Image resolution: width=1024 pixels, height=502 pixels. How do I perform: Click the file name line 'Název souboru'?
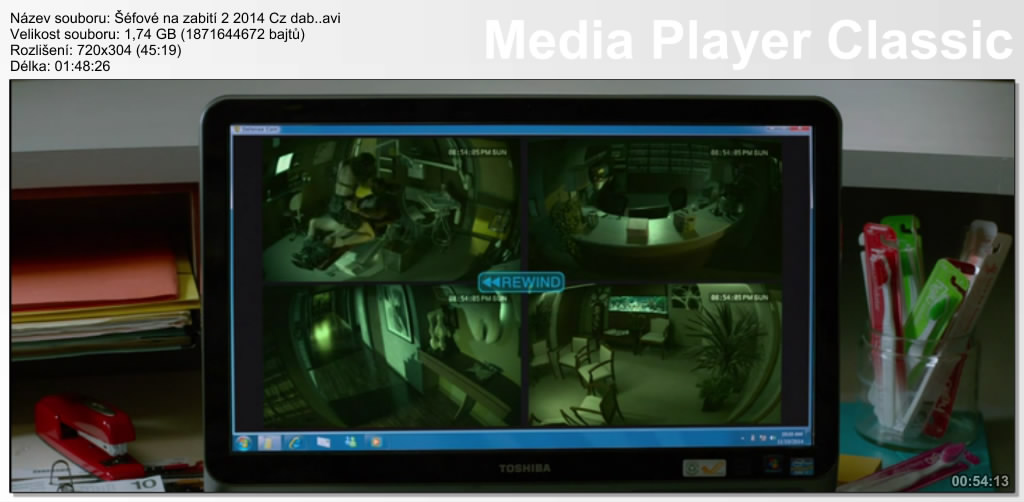pyautogui.click(x=181, y=19)
